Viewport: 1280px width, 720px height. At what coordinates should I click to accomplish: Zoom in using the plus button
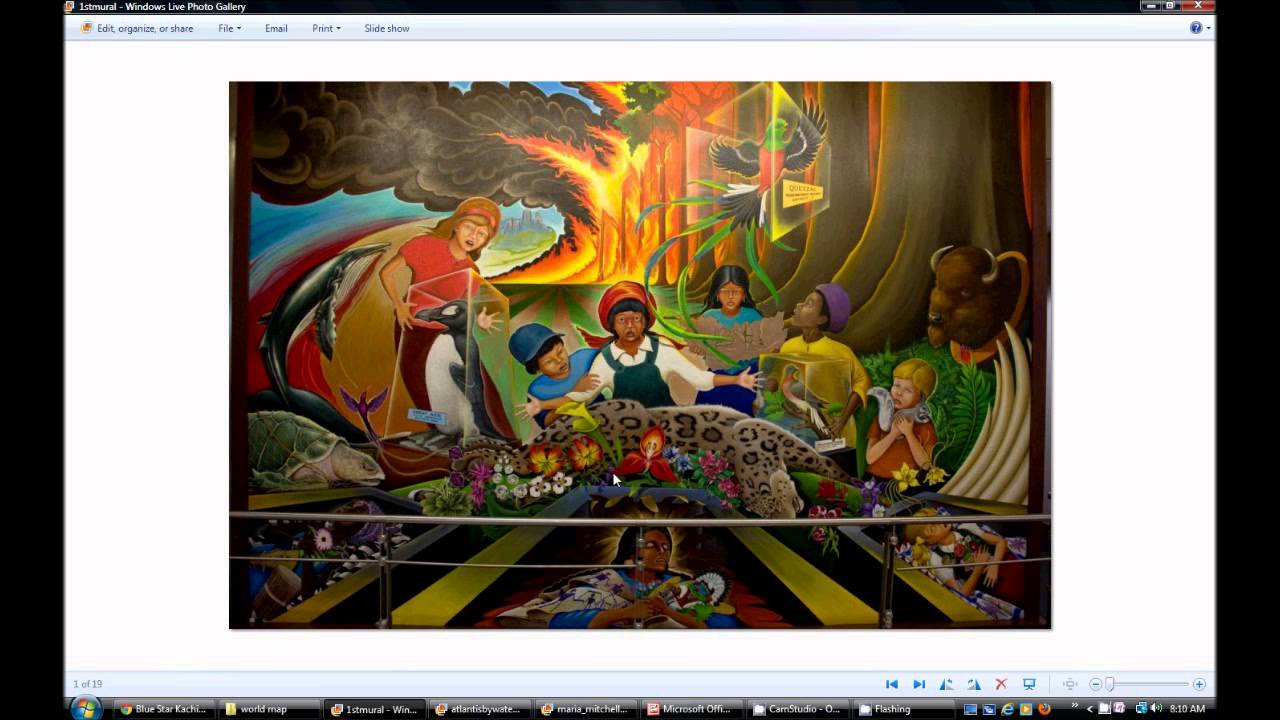1199,684
